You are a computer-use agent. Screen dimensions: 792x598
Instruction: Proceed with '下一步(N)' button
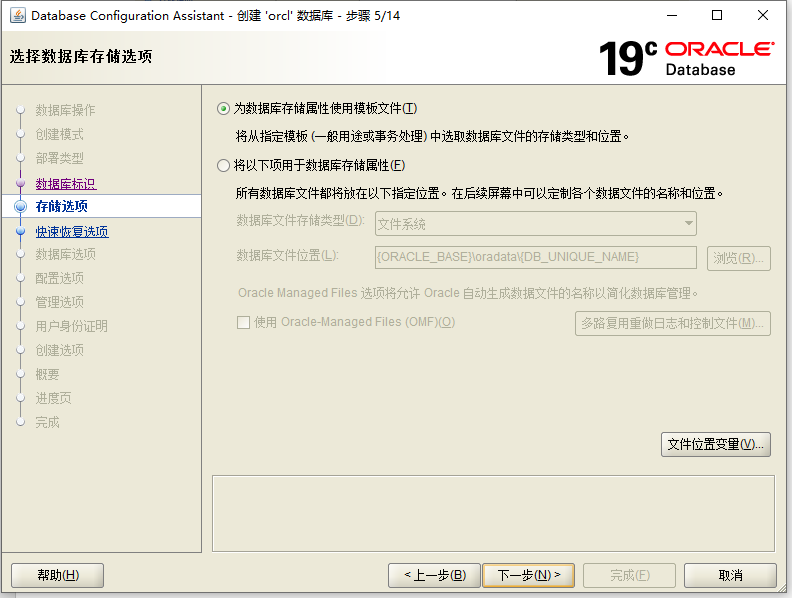click(528, 575)
